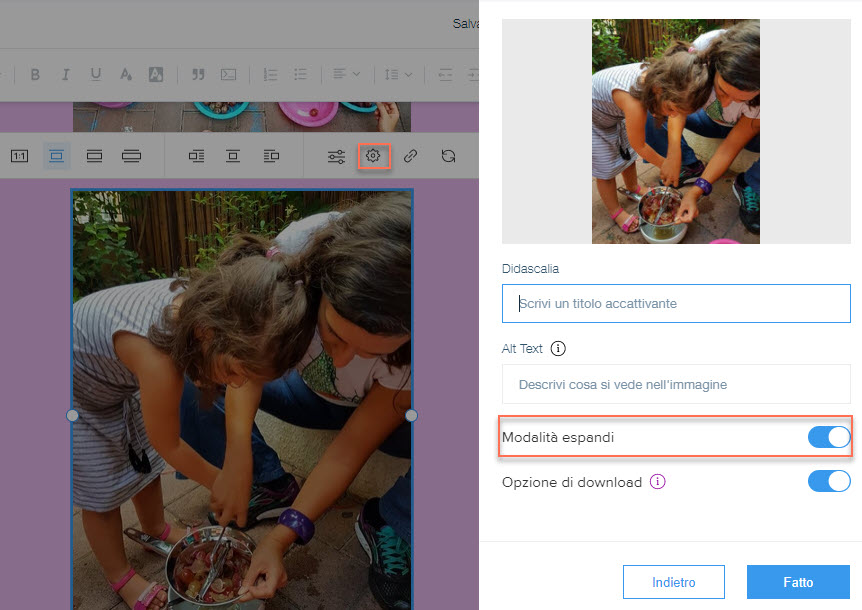View the Alt Text info icon
This screenshot has height=610, width=862.
coord(558,348)
